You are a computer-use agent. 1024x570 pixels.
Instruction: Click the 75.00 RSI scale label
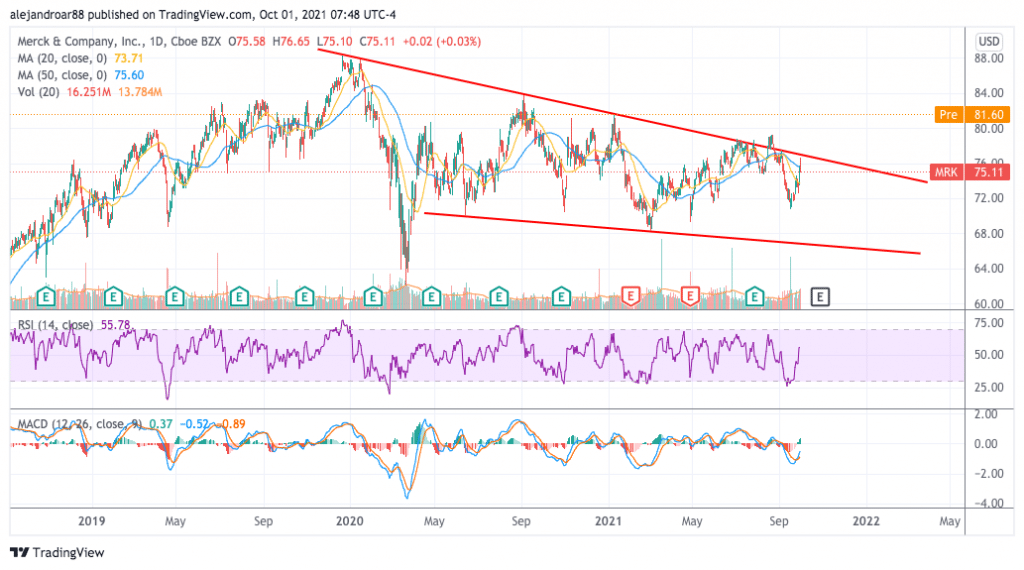(x=989, y=323)
